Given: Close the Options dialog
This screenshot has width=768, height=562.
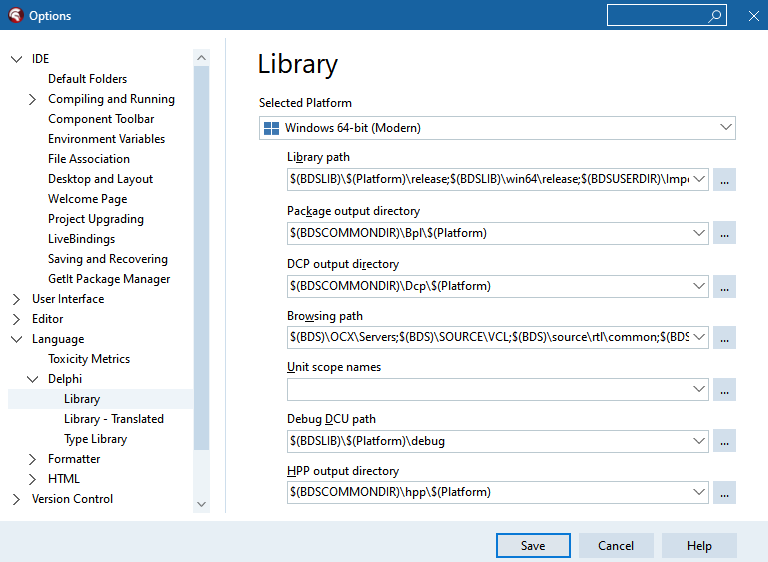Looking at the screenshot, I should click(754, 16).
